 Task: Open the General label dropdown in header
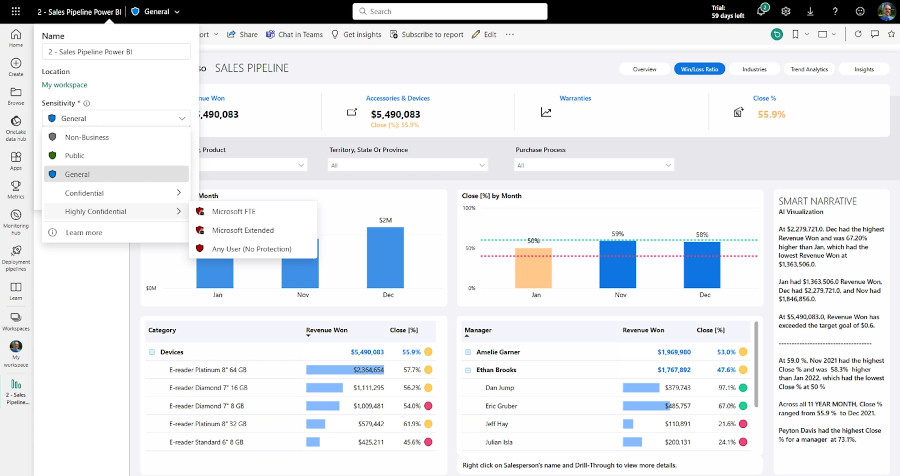(x=156, y=11)
